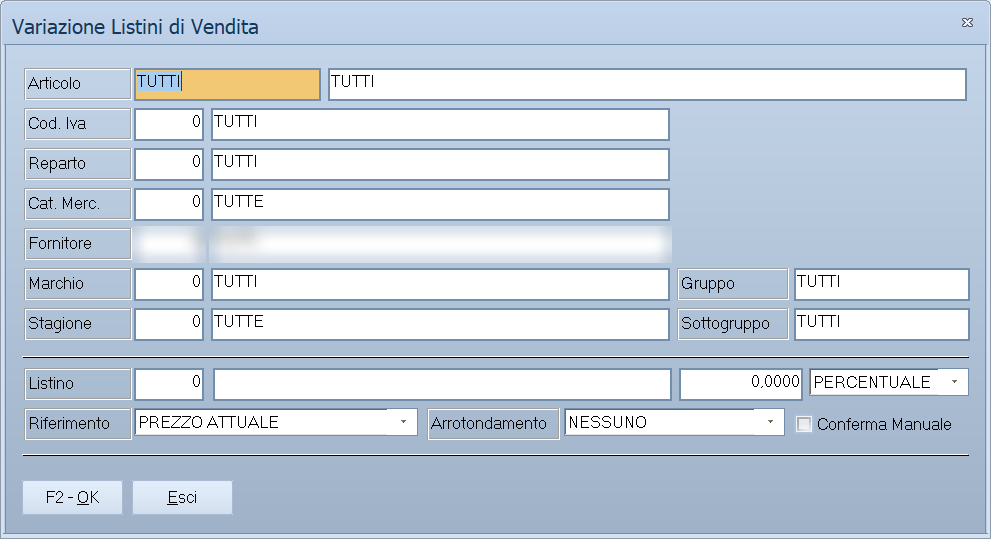991x539 pixels.
Task: Click the Marchio description field
Action: point(440,284)
